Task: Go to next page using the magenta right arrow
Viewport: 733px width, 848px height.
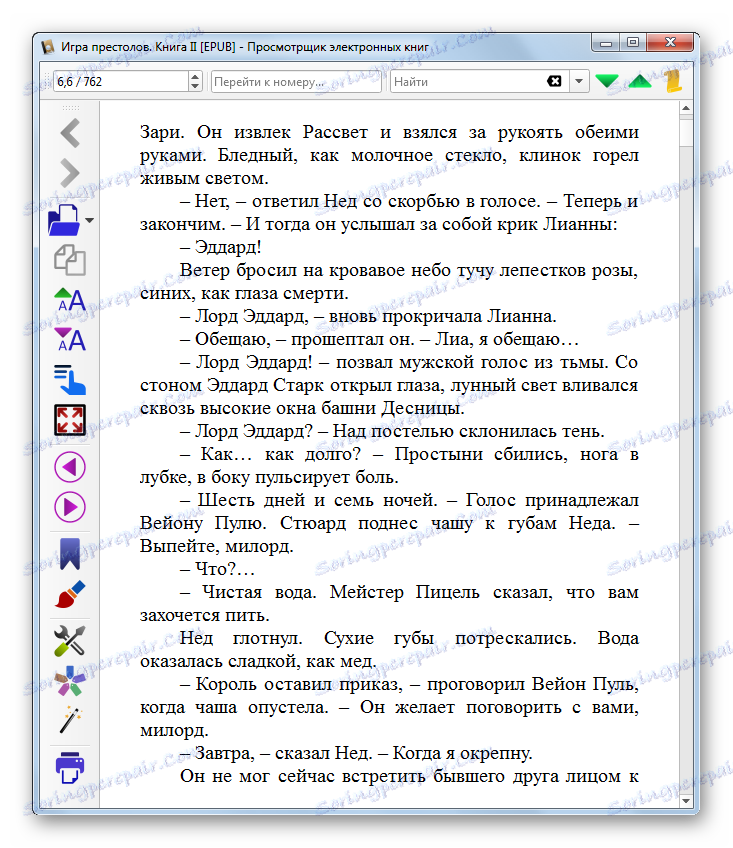Action: click(70, 507)
